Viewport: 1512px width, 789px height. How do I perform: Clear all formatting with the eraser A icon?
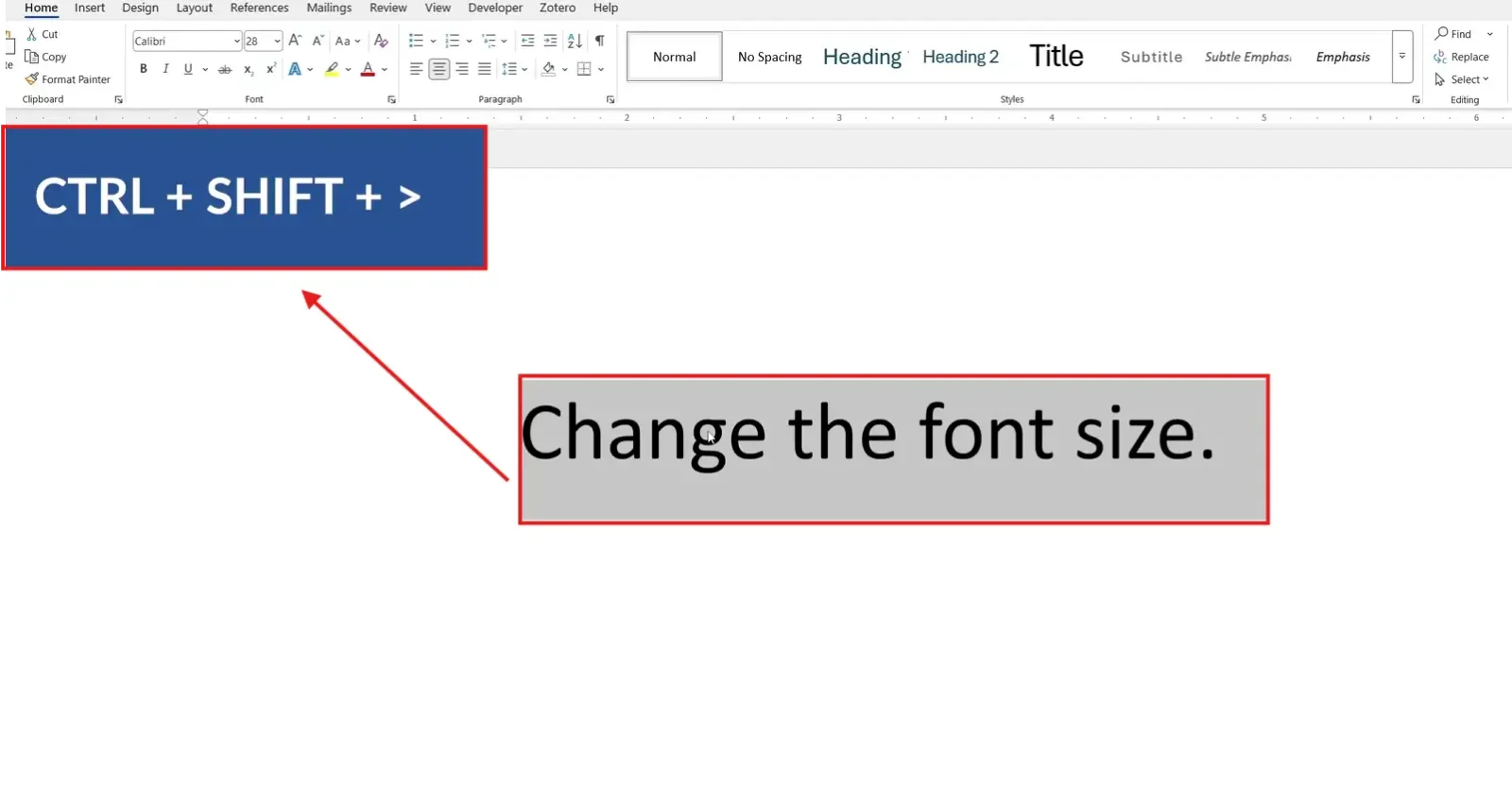381,41
